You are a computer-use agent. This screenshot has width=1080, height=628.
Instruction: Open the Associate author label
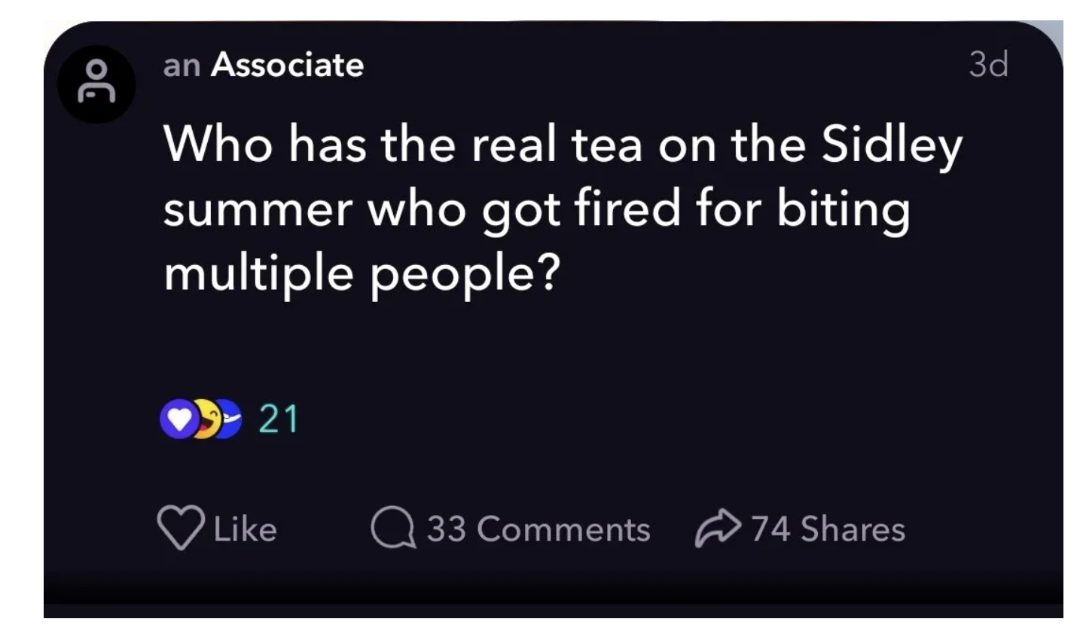(x=288, y=66)
